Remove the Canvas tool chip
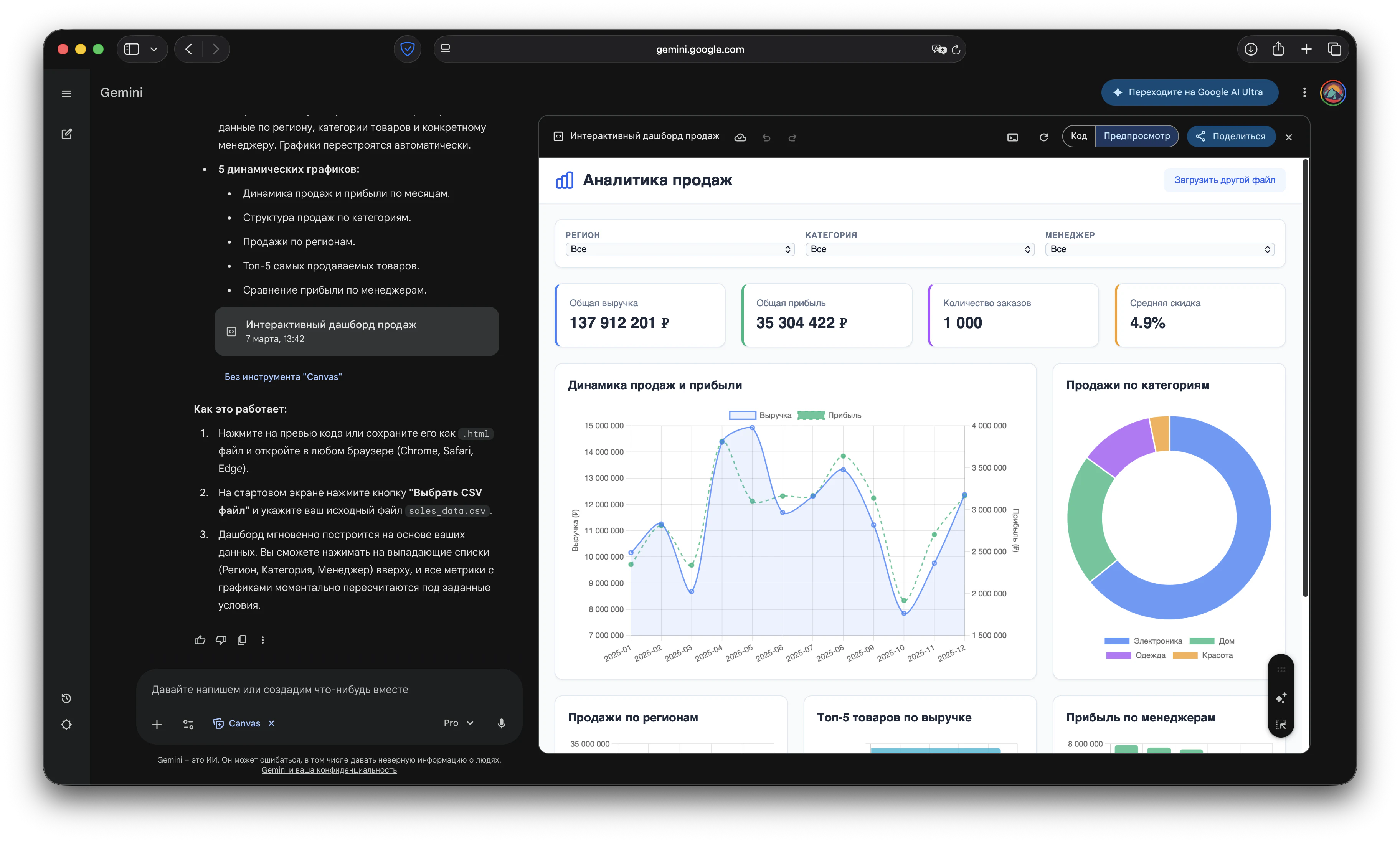This screenshot has width=1400, height=842. [272, 723]
